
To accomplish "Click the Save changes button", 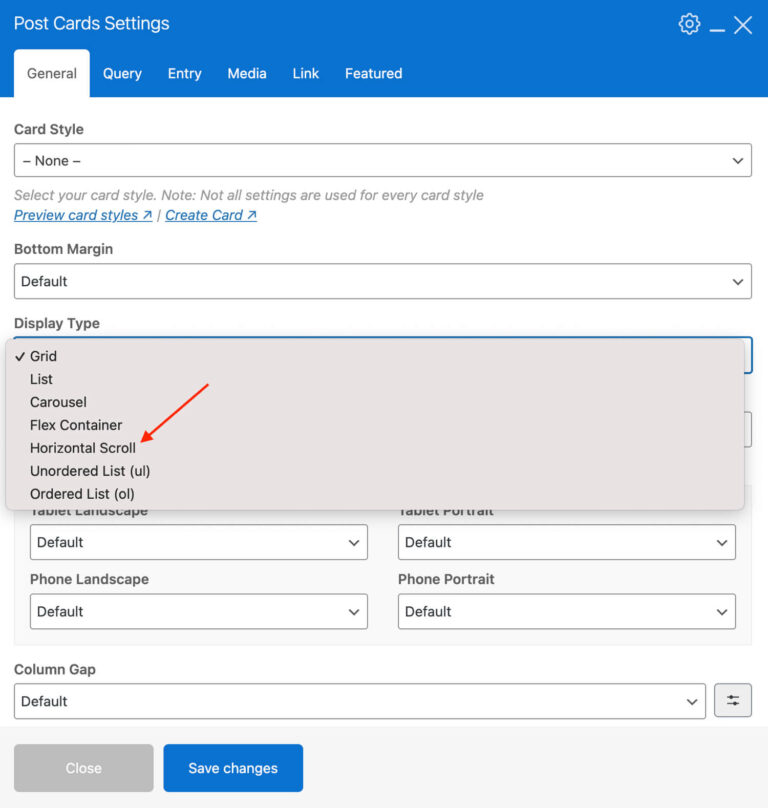I will pyautogui.click(x=233, y=768).
